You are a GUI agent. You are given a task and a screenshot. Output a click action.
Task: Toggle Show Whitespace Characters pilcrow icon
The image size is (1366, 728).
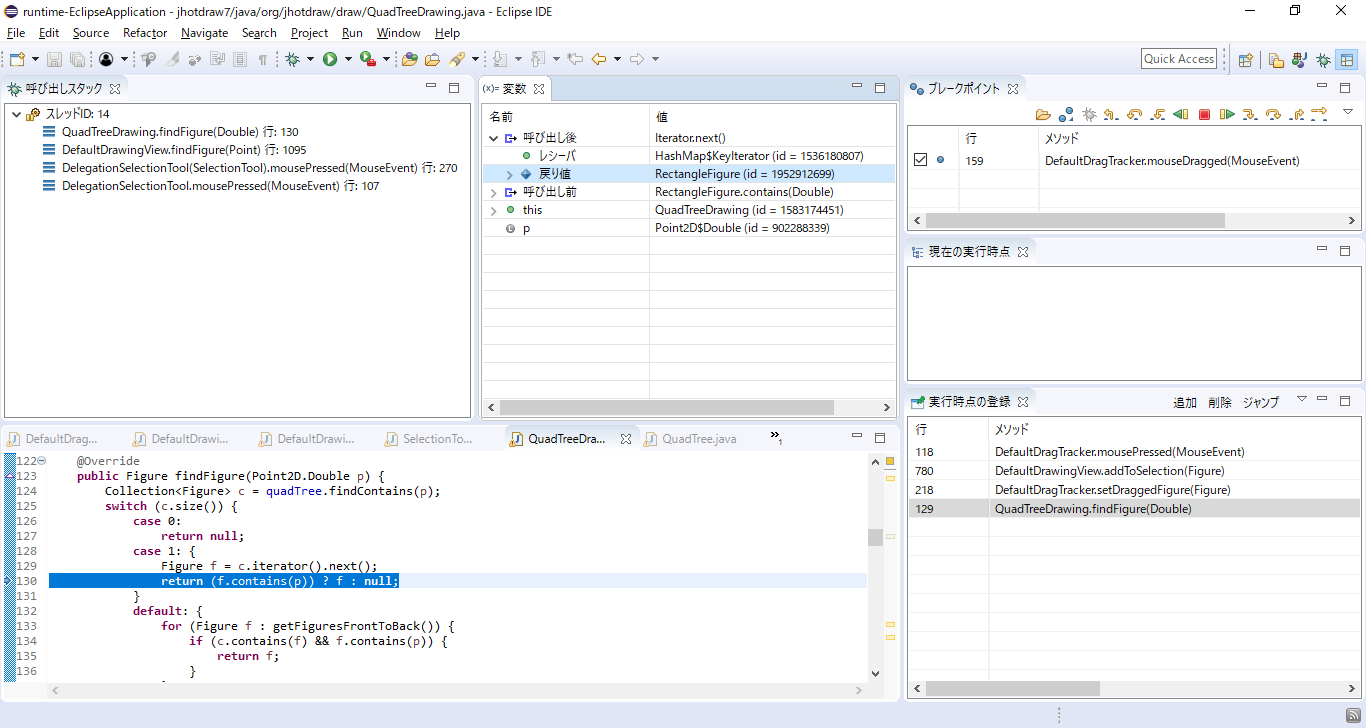point(263,59)
